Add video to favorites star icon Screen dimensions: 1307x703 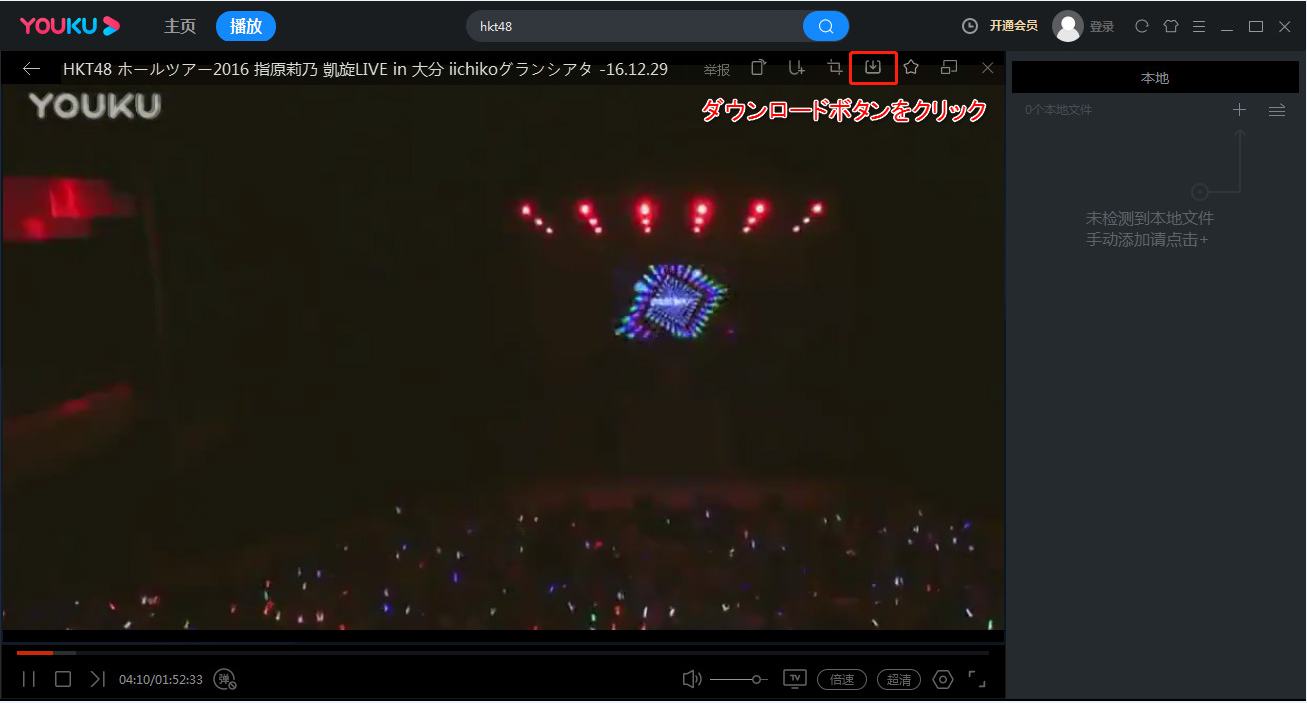[x=911, y=67]
